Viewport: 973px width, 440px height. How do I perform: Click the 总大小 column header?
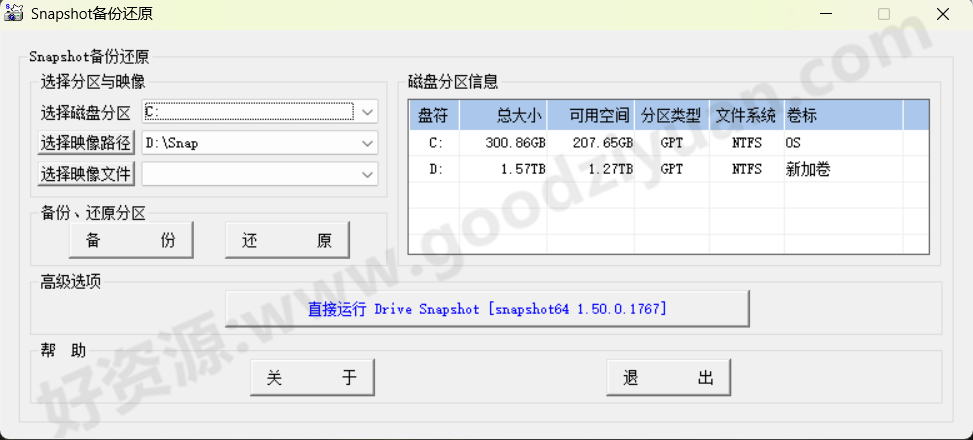pyautogui.click(x=503, y=115)
